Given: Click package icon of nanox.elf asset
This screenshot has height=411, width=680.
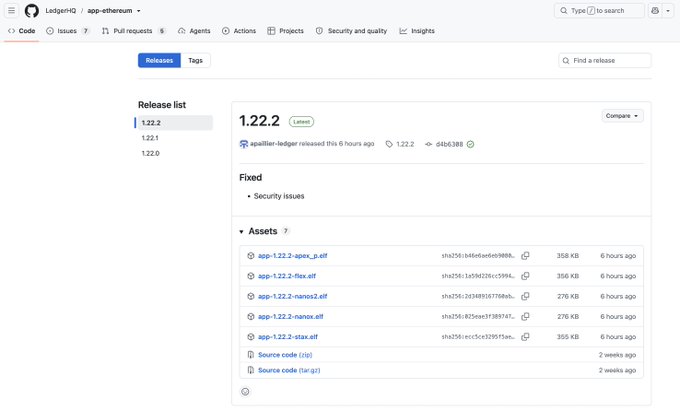Looking at the screenshot, I should [251, 316].
